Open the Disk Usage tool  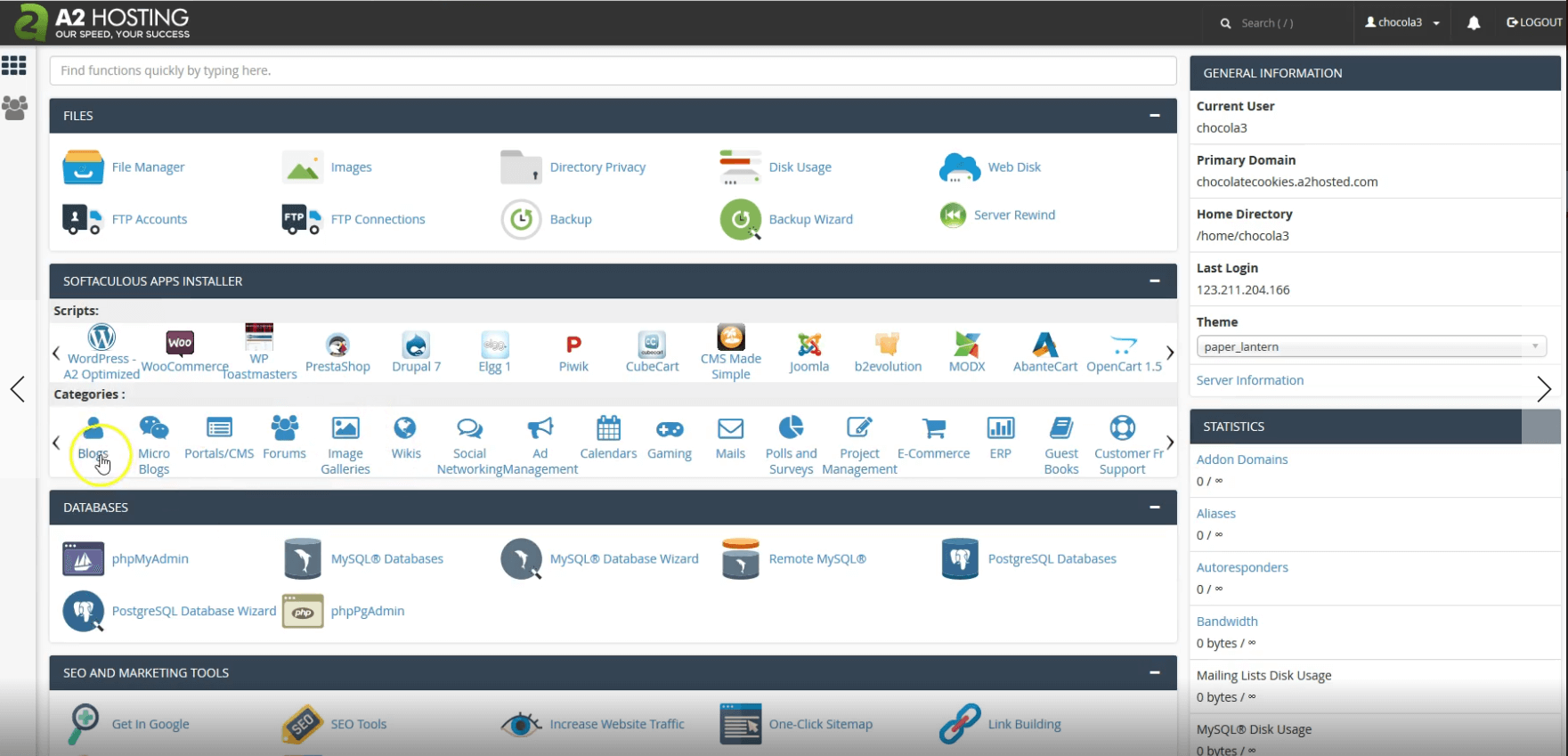point(740,167)
